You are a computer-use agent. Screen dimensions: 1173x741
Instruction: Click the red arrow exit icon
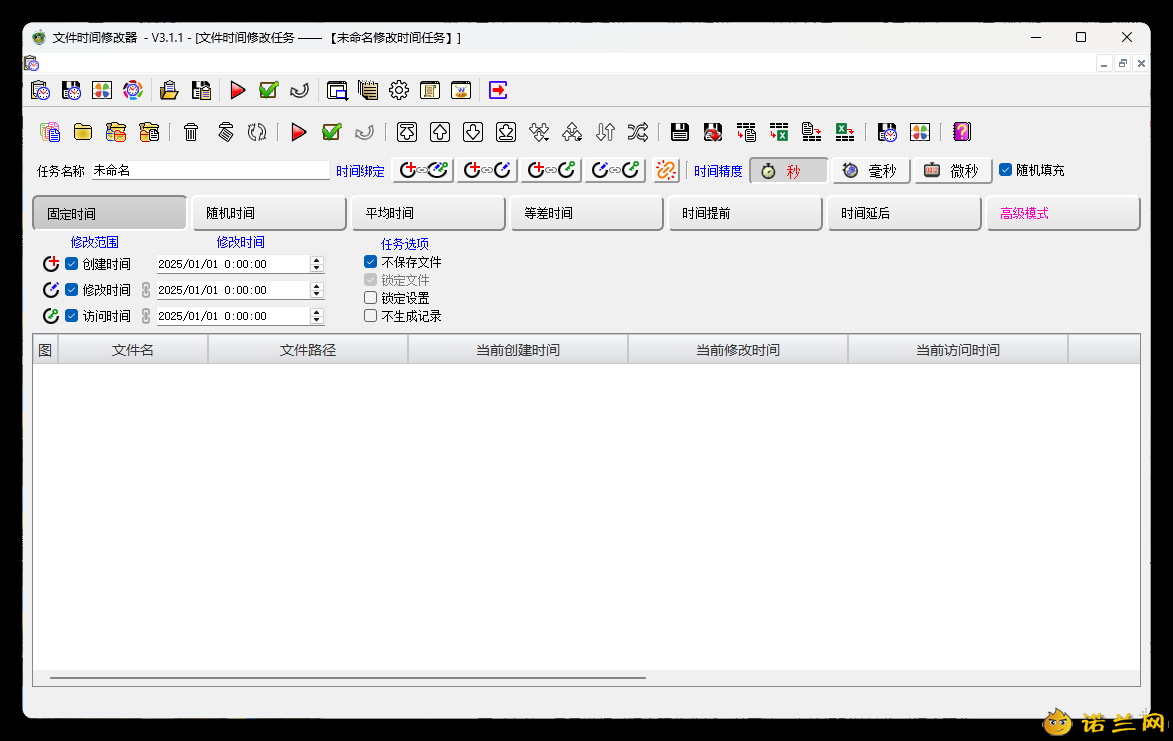(x=498, y=90)
